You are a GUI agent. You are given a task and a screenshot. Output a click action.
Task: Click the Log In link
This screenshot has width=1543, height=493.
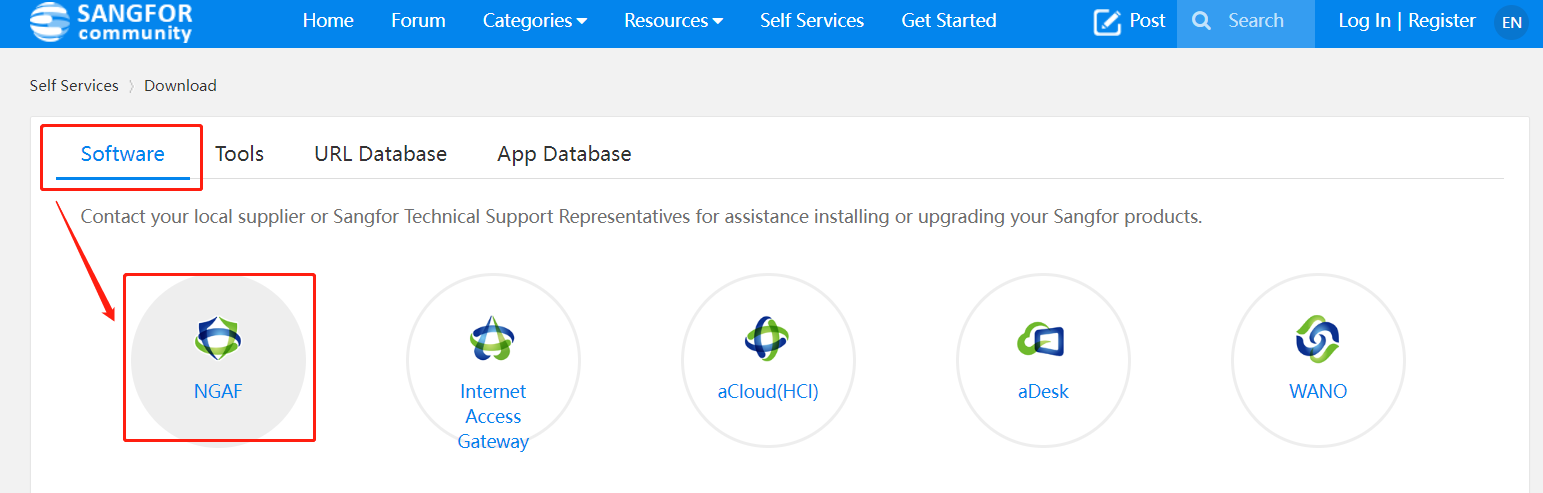click(1364, 21)
